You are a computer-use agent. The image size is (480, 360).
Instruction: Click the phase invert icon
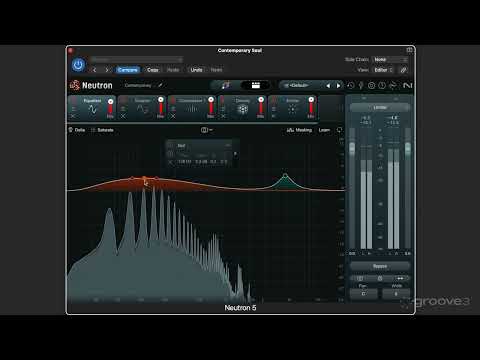(x=380, y=278)
